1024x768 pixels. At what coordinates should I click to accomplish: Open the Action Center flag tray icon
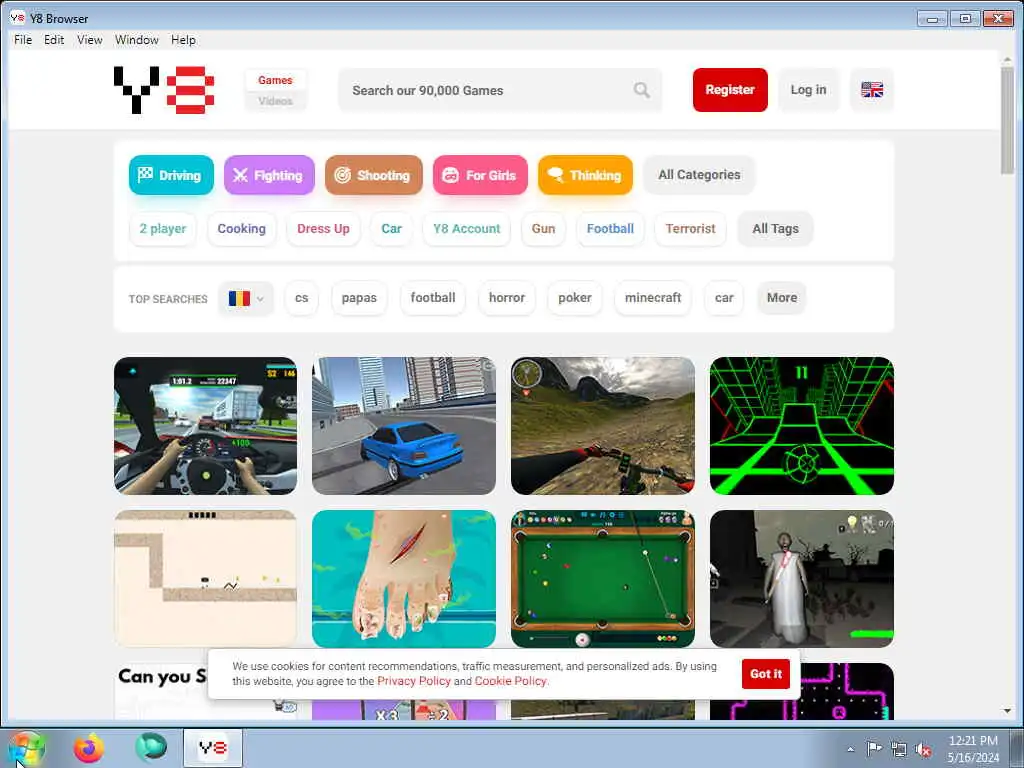874,749
